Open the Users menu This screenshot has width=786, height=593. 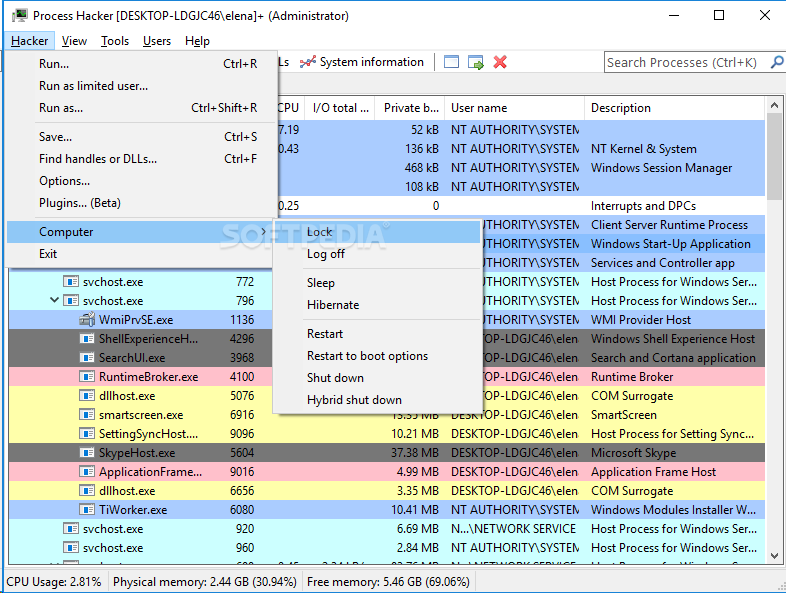tap(157, 41)
